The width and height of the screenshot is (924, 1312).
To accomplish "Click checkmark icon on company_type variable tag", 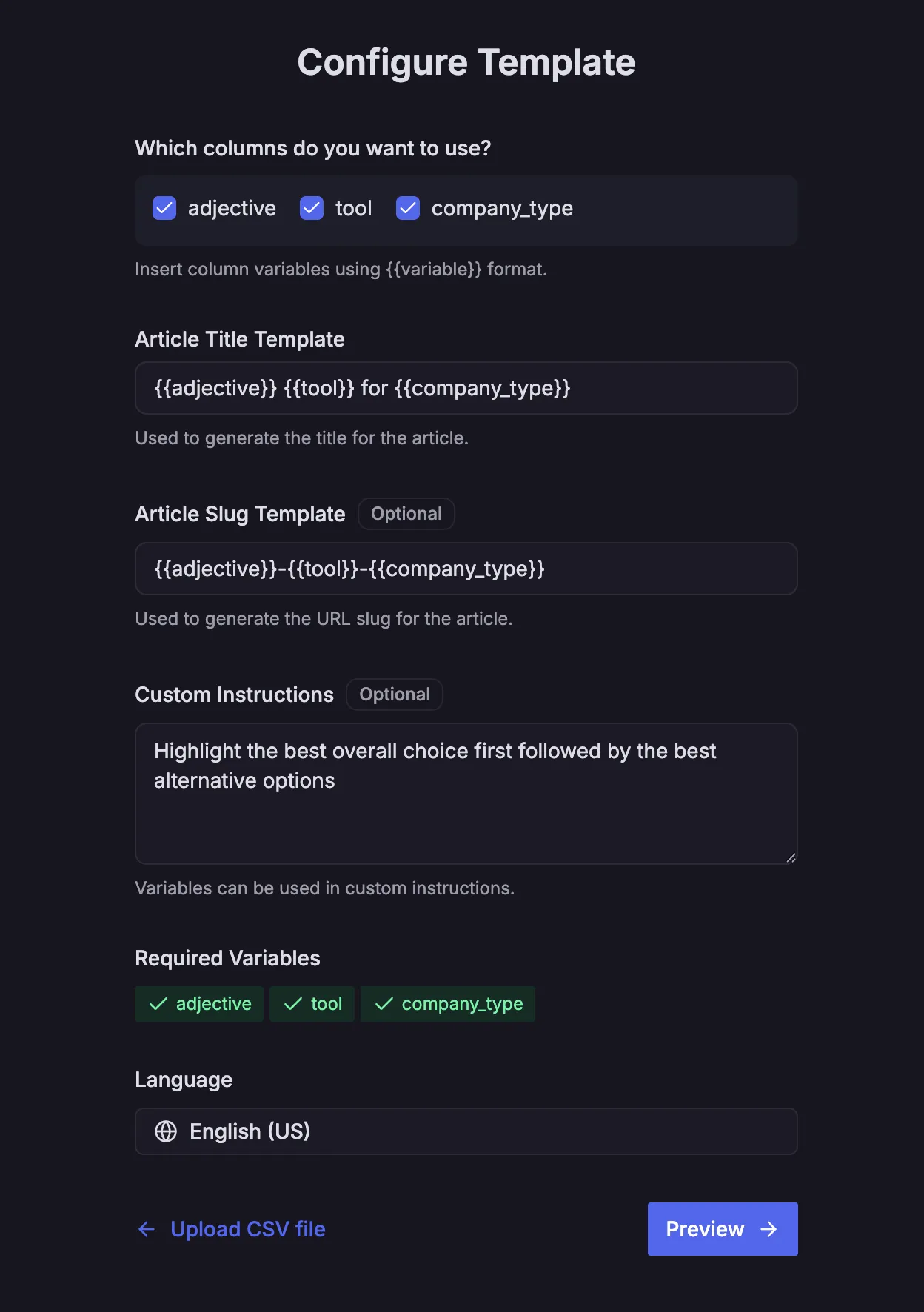I will pyautogui.click(x=384, y=1004).
